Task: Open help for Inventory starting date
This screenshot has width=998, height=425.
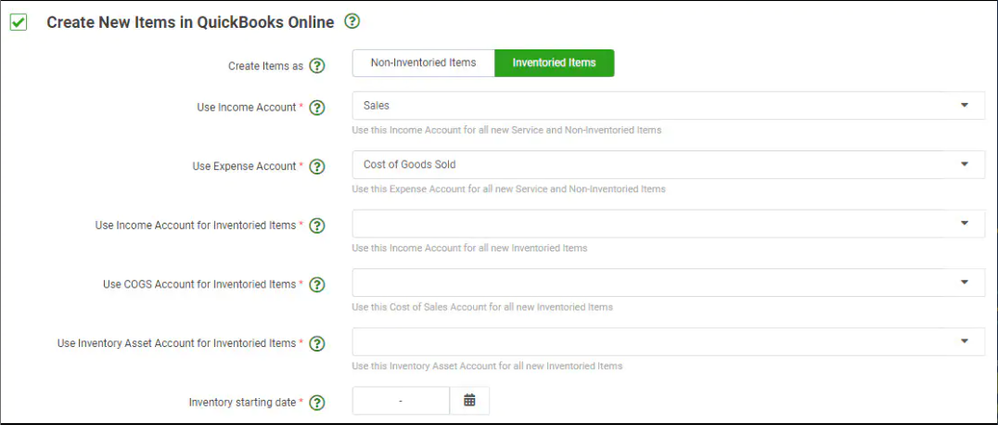Action: click(x=317, y=403)
